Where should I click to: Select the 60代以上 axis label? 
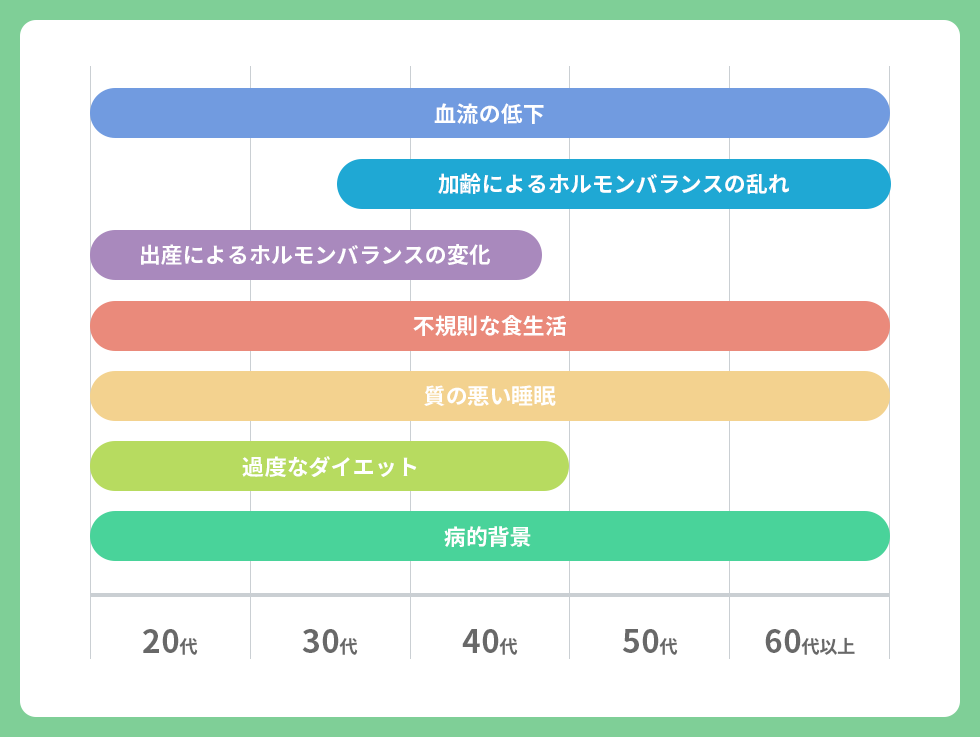click(x=809, y=642)
